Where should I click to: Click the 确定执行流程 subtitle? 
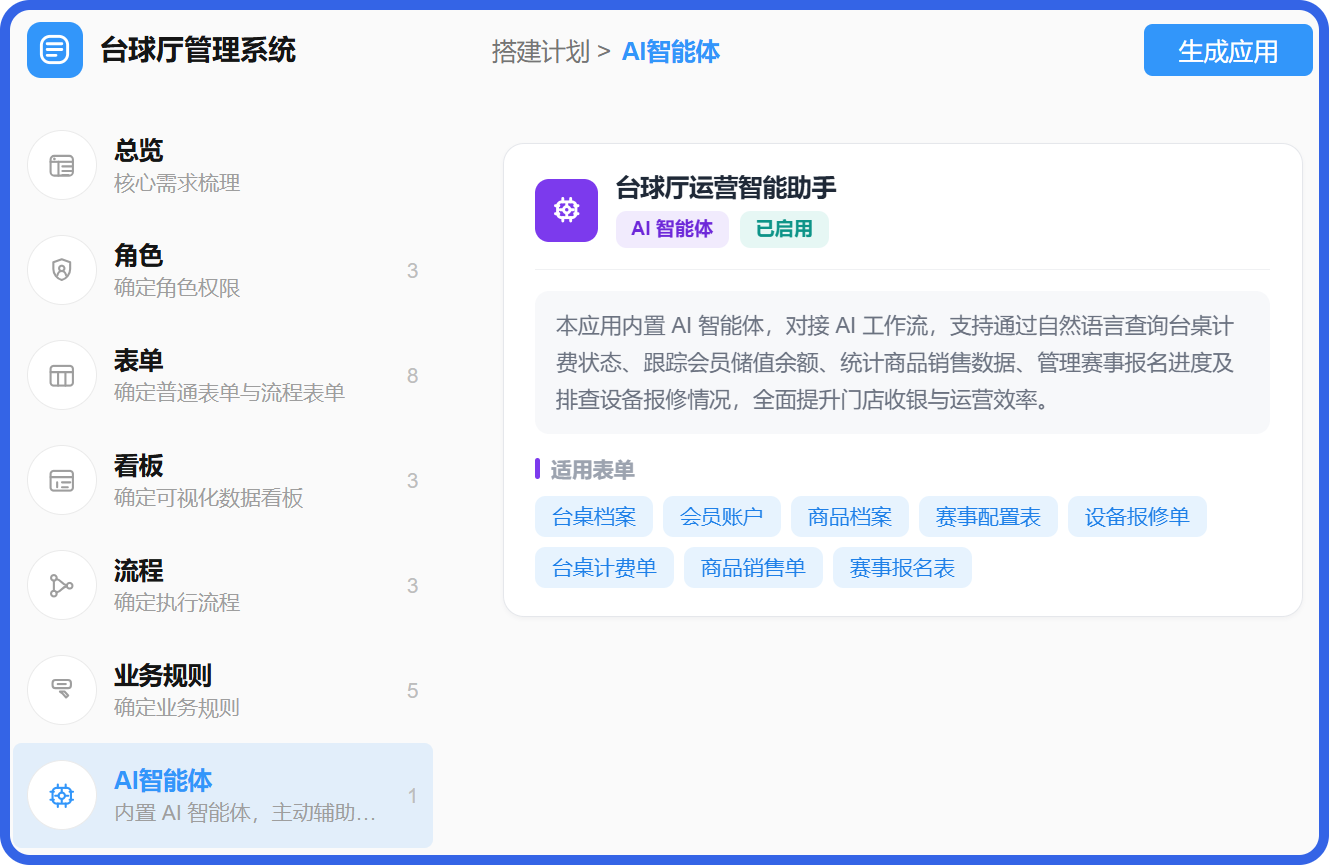point(177,603)
